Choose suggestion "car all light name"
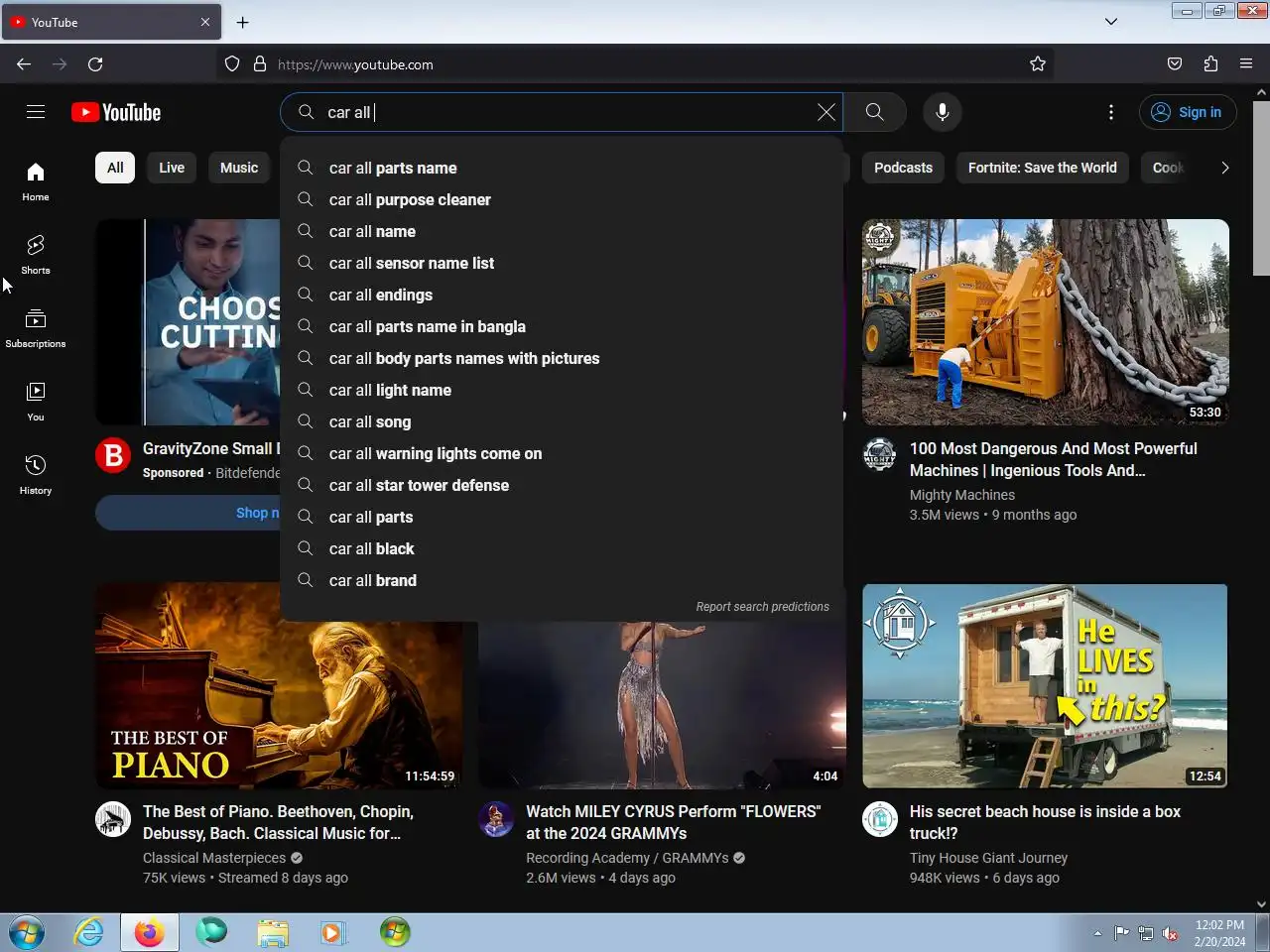 click(x=562, y=390)
